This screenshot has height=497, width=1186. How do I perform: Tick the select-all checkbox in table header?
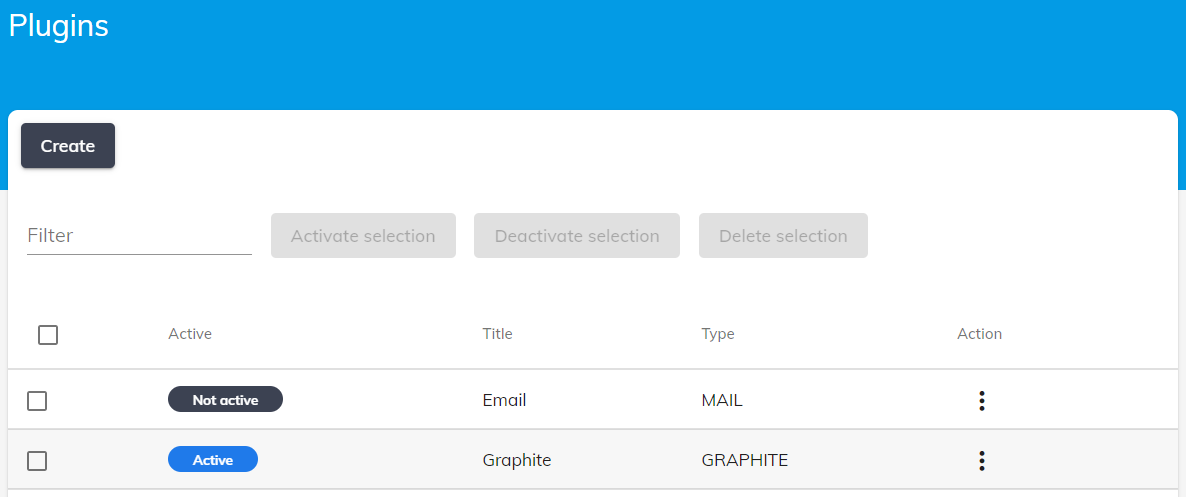pyautogui.click(x=48, y=335)
